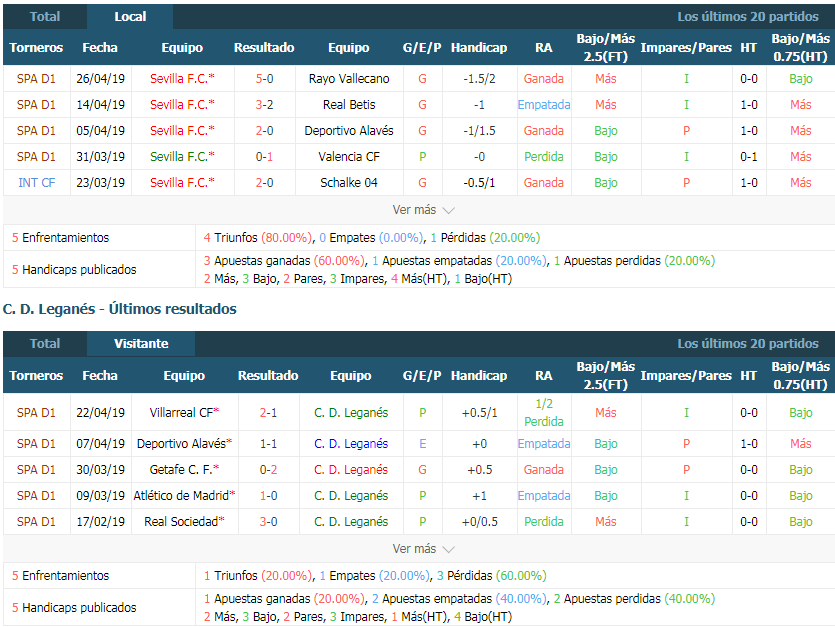Image resolution: width=835 pixels, height=627 pixels.
Task: Click INT CF tournament label
Action: tap(36, 183)
